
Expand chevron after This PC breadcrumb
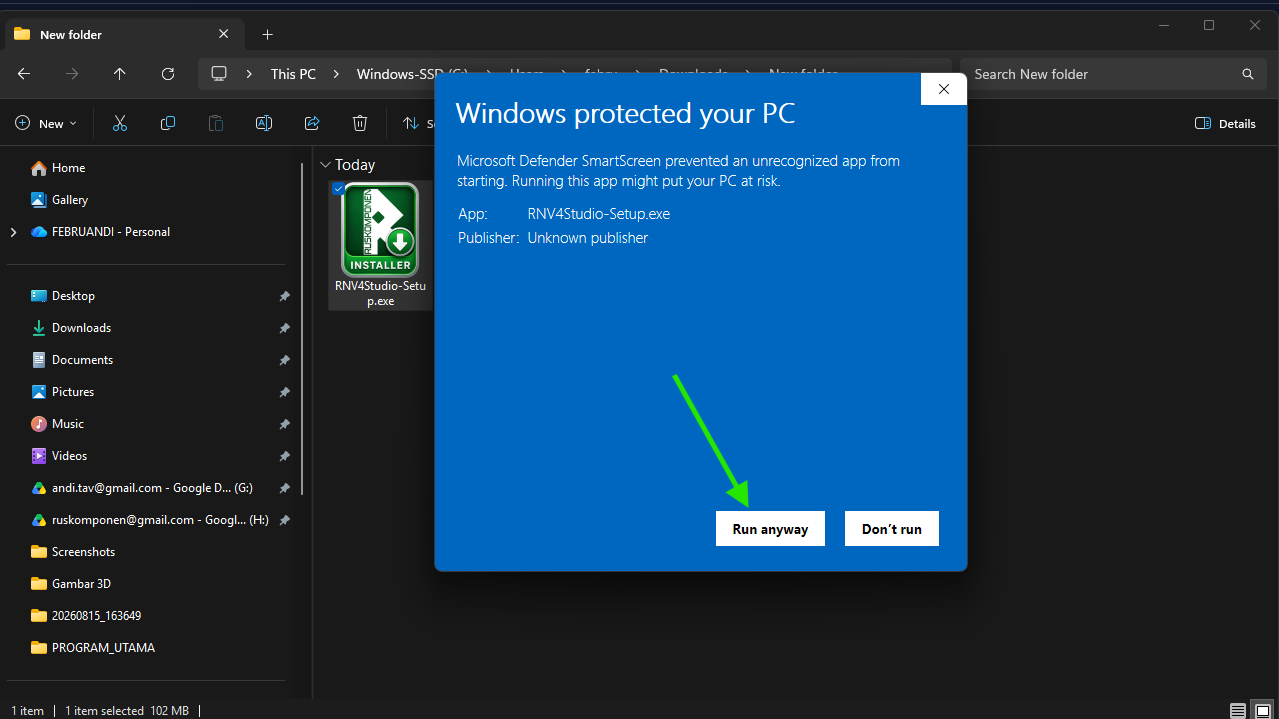[336, 74]
